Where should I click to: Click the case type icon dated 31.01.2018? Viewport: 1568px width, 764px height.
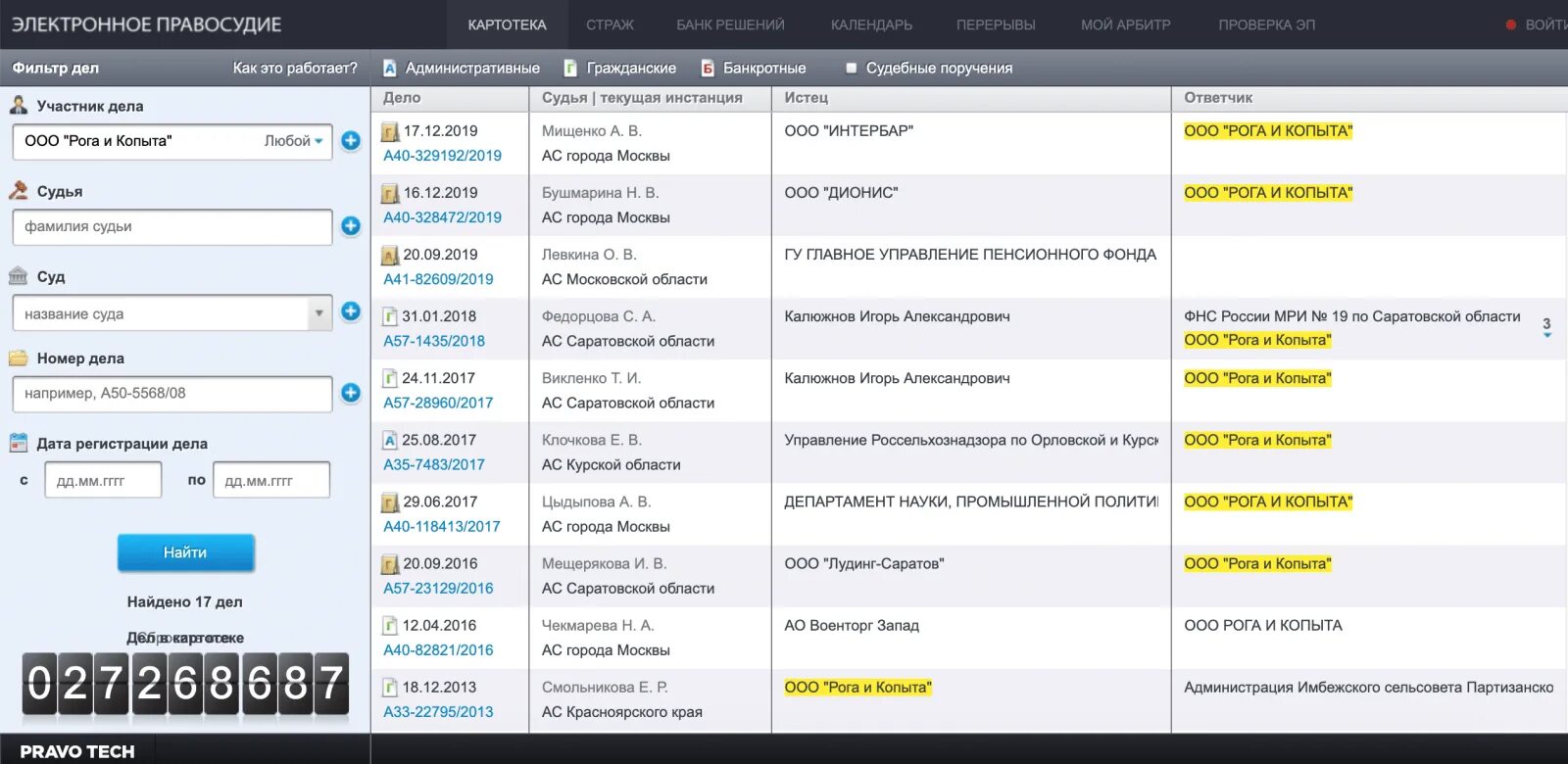390,316
